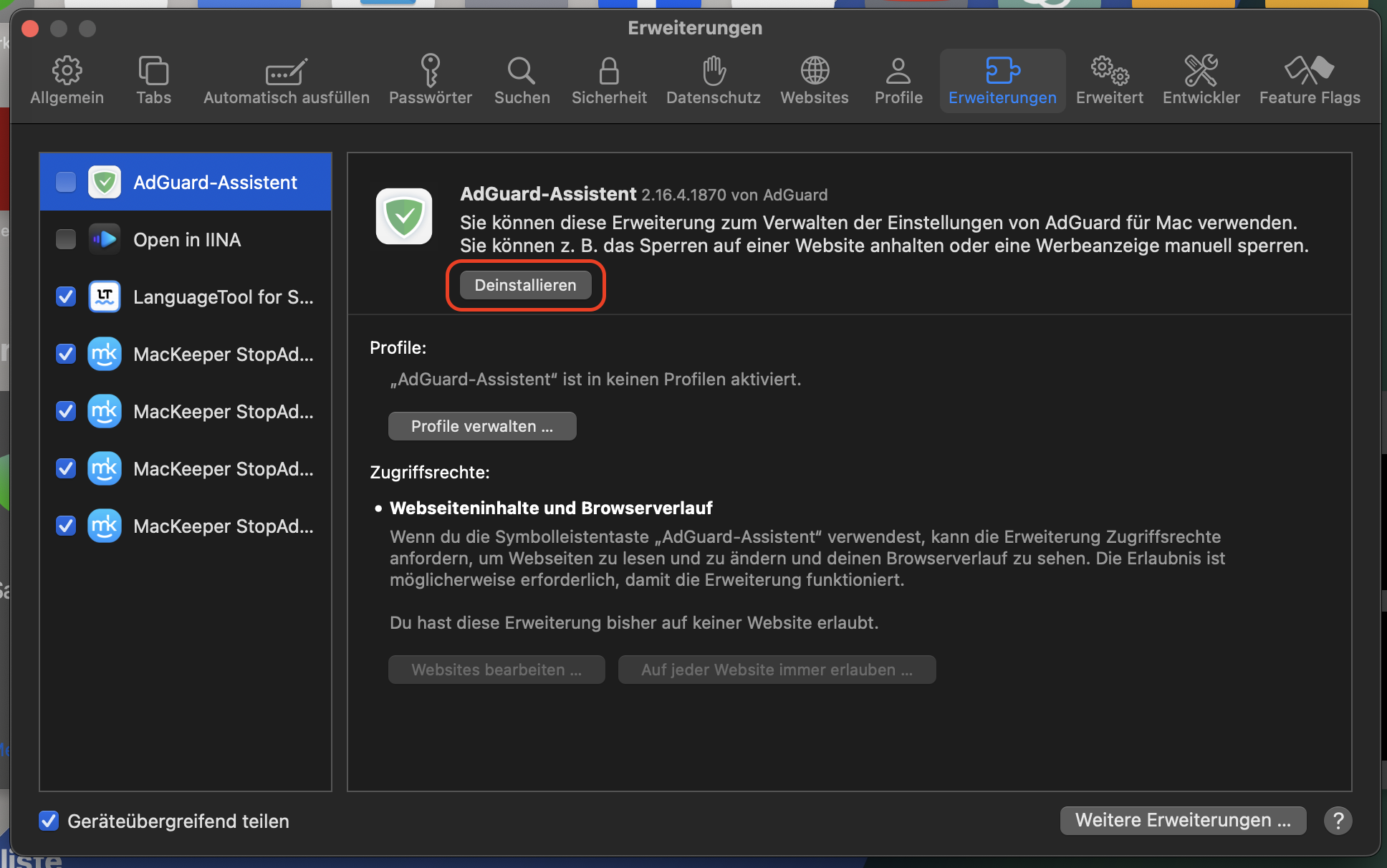The height and width of the screenshot is (868, 1387).
Task: Switch to the Websites label
Action: click(x=815, y=97)
